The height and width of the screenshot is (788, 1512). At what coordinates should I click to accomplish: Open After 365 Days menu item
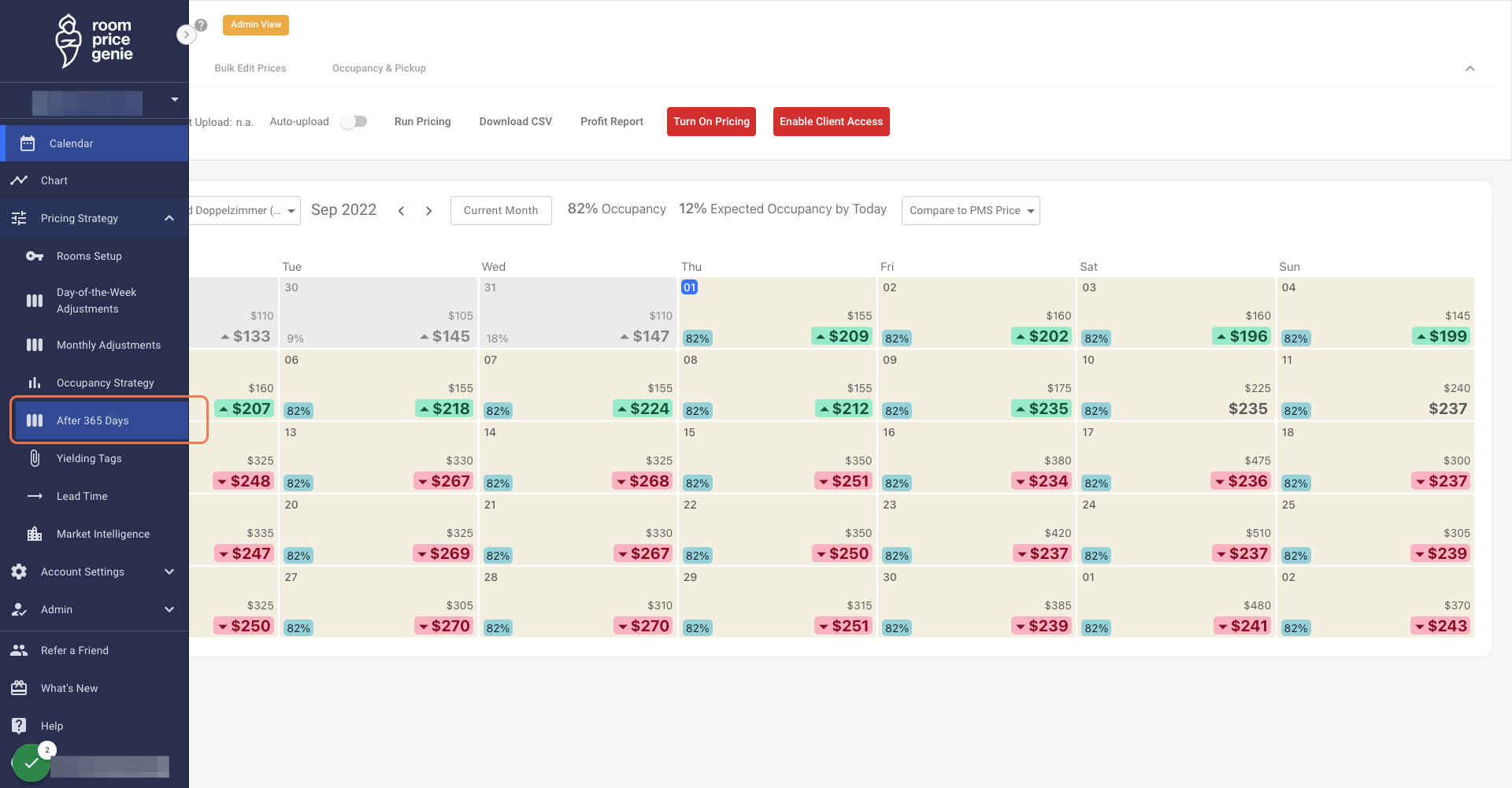[101, 420]
